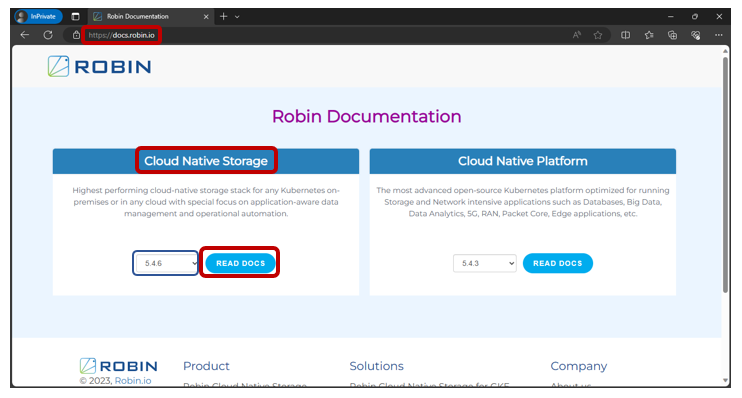Add this page to favorites star

(598, 35)
